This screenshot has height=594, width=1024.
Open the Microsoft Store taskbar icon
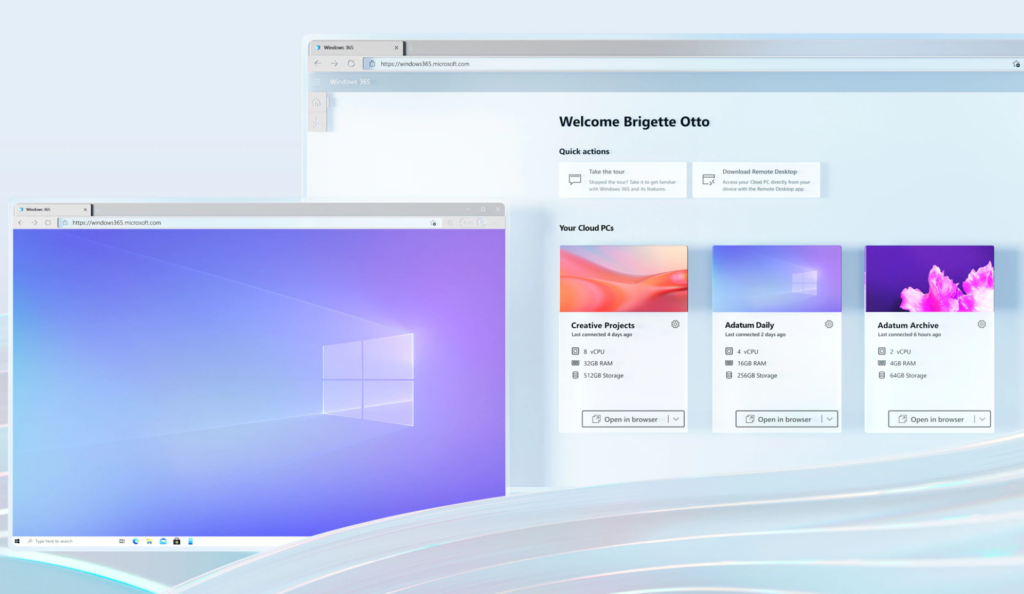[x=177, y=541]
